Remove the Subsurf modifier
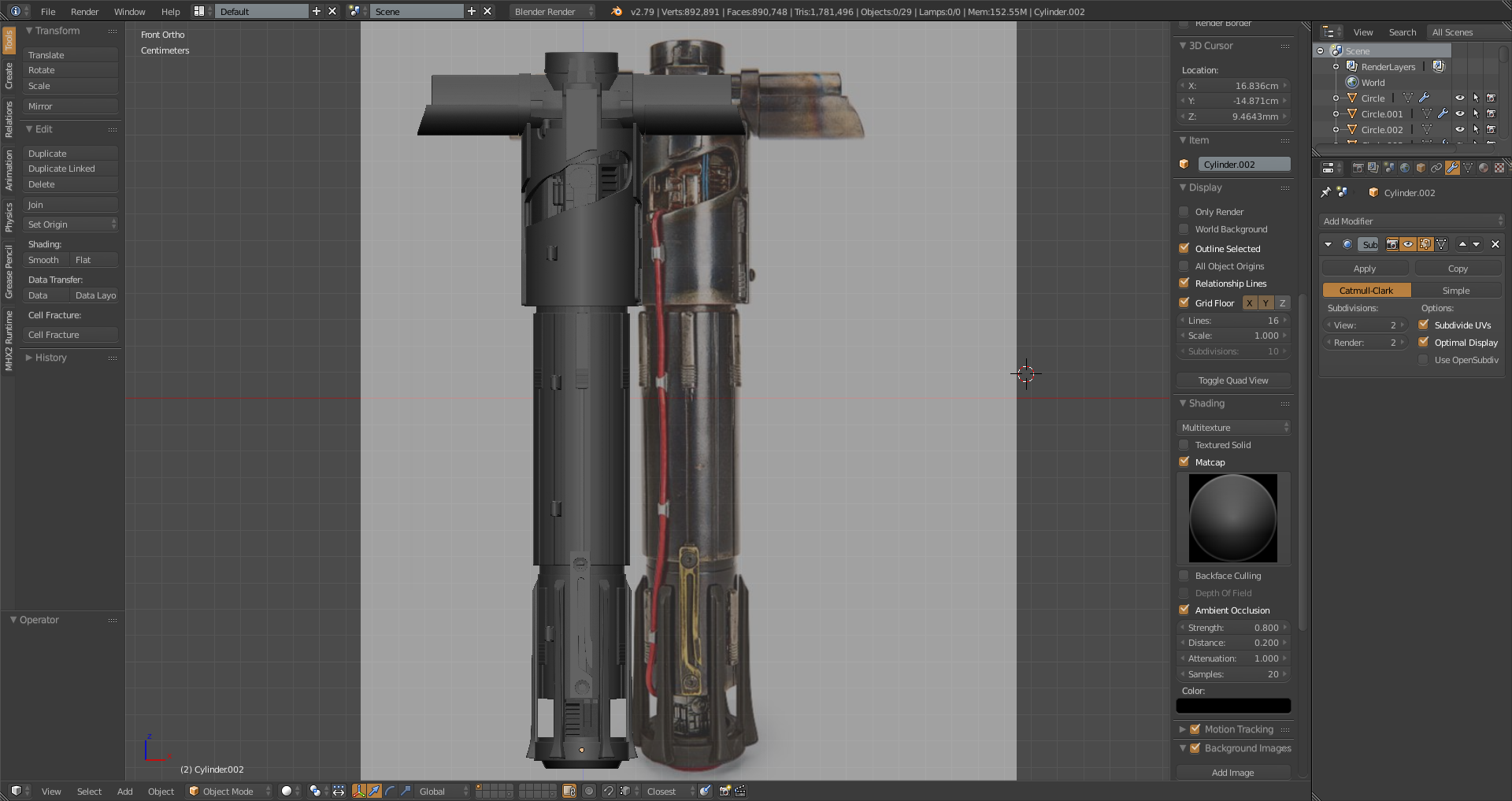Viewport: 1512px width, 801px height. (1495, 244)
